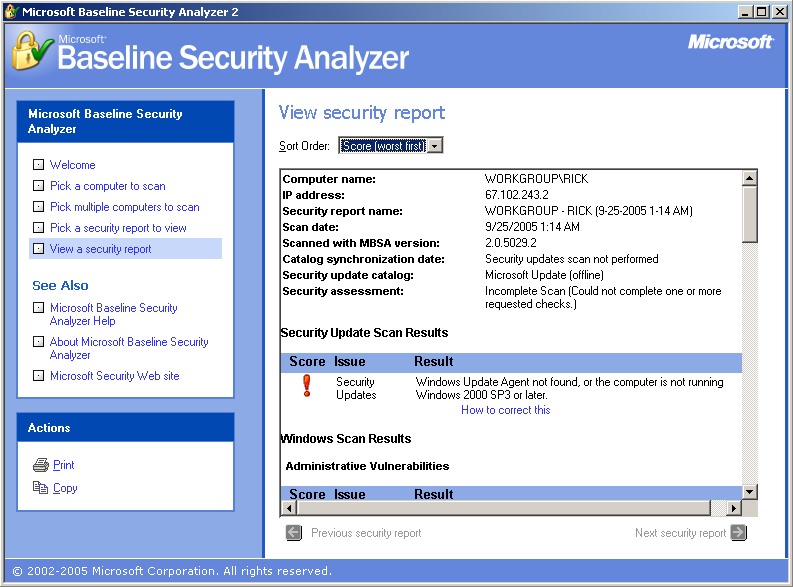Click the Previous security report text link

[x=366, y=533]
